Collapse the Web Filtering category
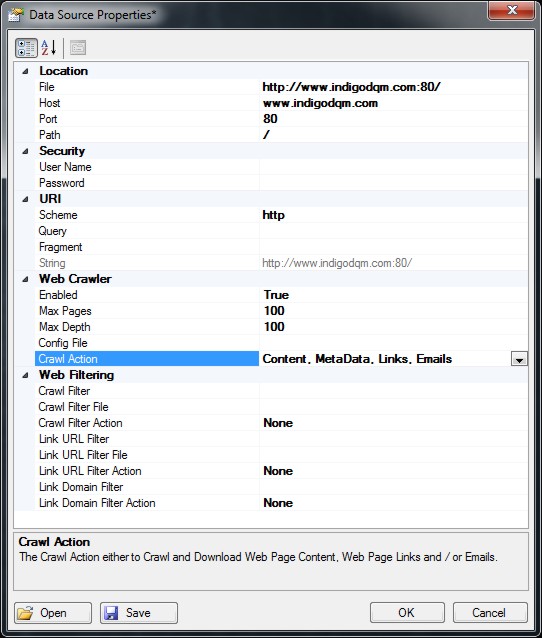The image size is (542, 638). [x=26, y=375]
